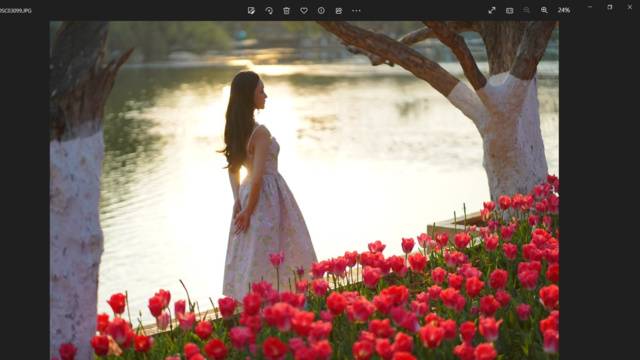This screenshot has width=640, height=360.
Task: Maximize or restore the Photos window
Action: coord(610,7)
